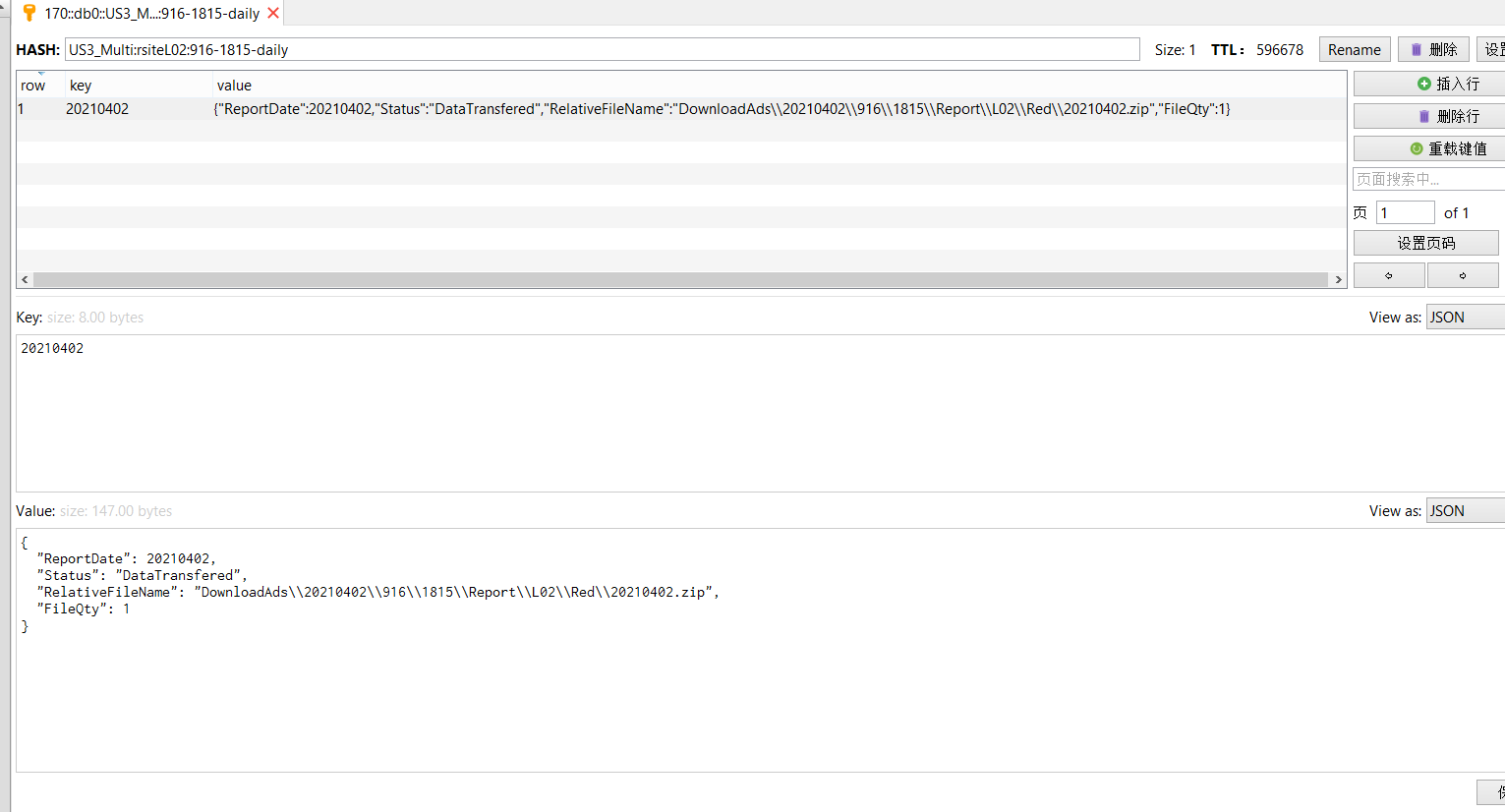The height and width of the screenshot is (812, 1505).
Task: Click the previous page arrow button
Action: point(1389,274)
